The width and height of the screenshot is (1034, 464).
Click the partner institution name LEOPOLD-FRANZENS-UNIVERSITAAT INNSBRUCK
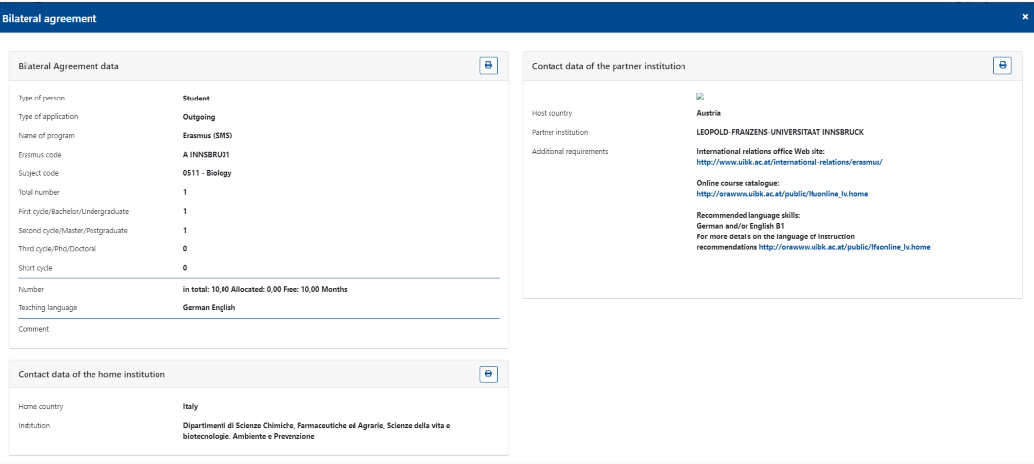pos(772,132)
